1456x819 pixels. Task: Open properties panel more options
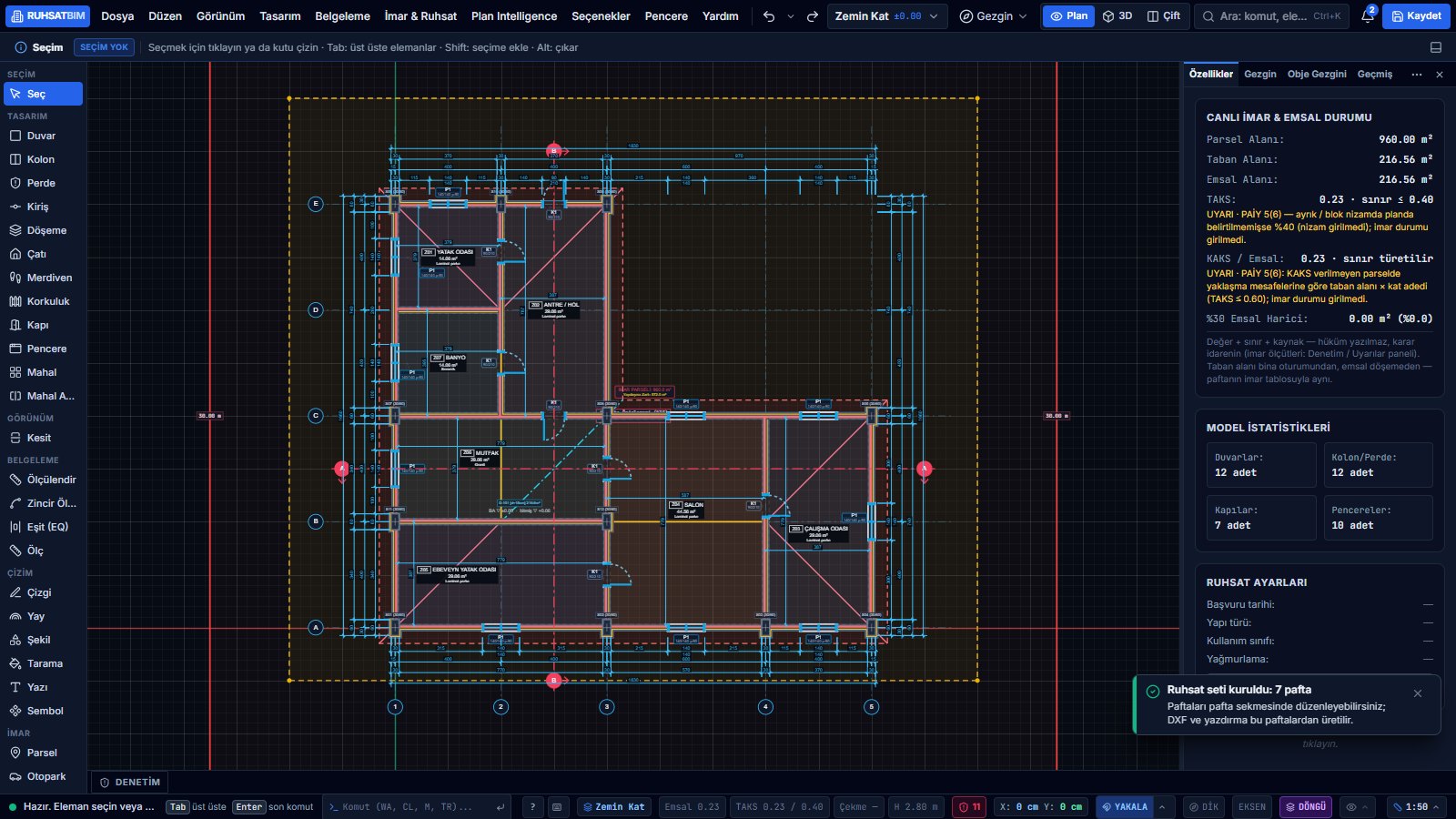[1417, 75]
